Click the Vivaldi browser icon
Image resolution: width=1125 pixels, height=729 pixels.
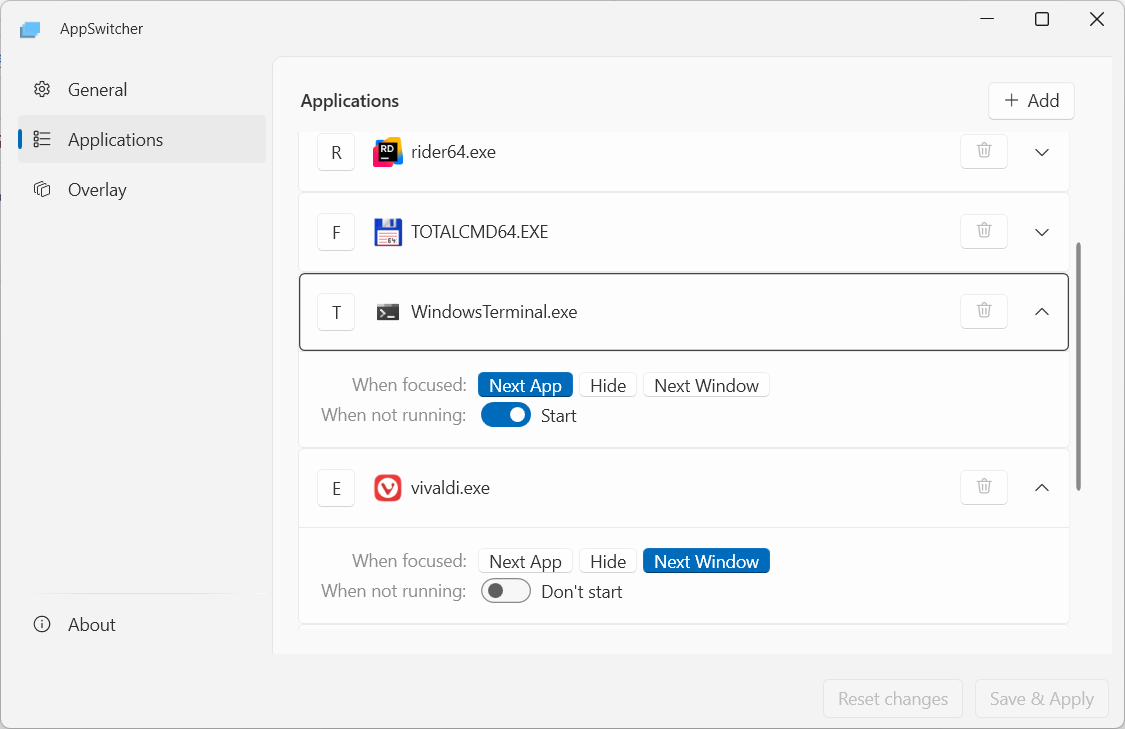click(387, 487)
